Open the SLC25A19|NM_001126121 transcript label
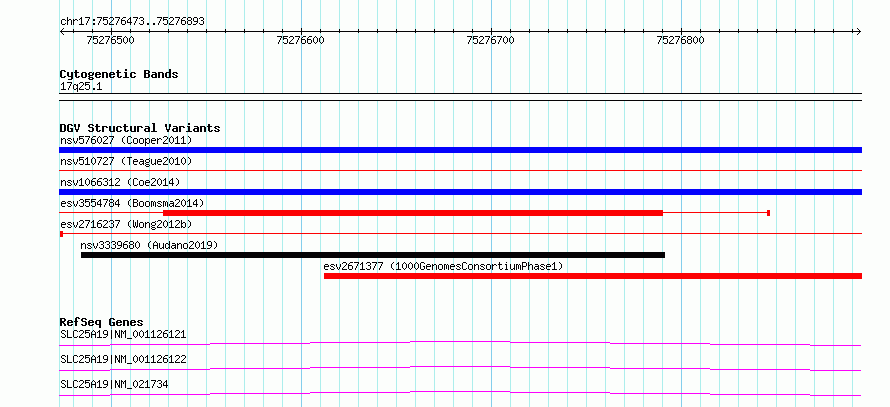Viewport: 890px width, 407px height. pyautogui.click(x=123, y=334)
